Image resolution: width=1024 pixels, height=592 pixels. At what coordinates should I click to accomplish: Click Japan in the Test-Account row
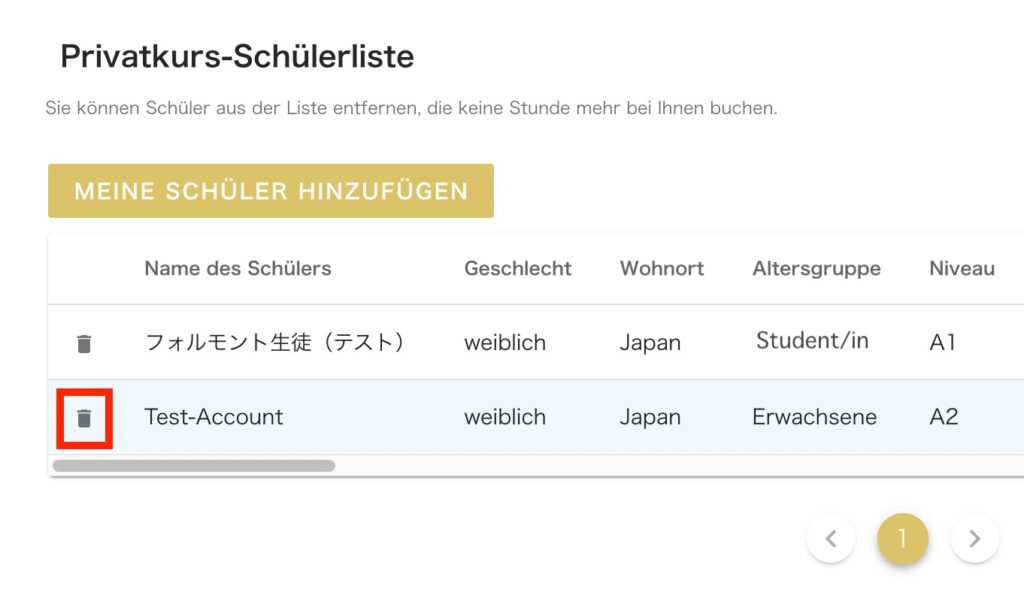(x=650, y=418)
